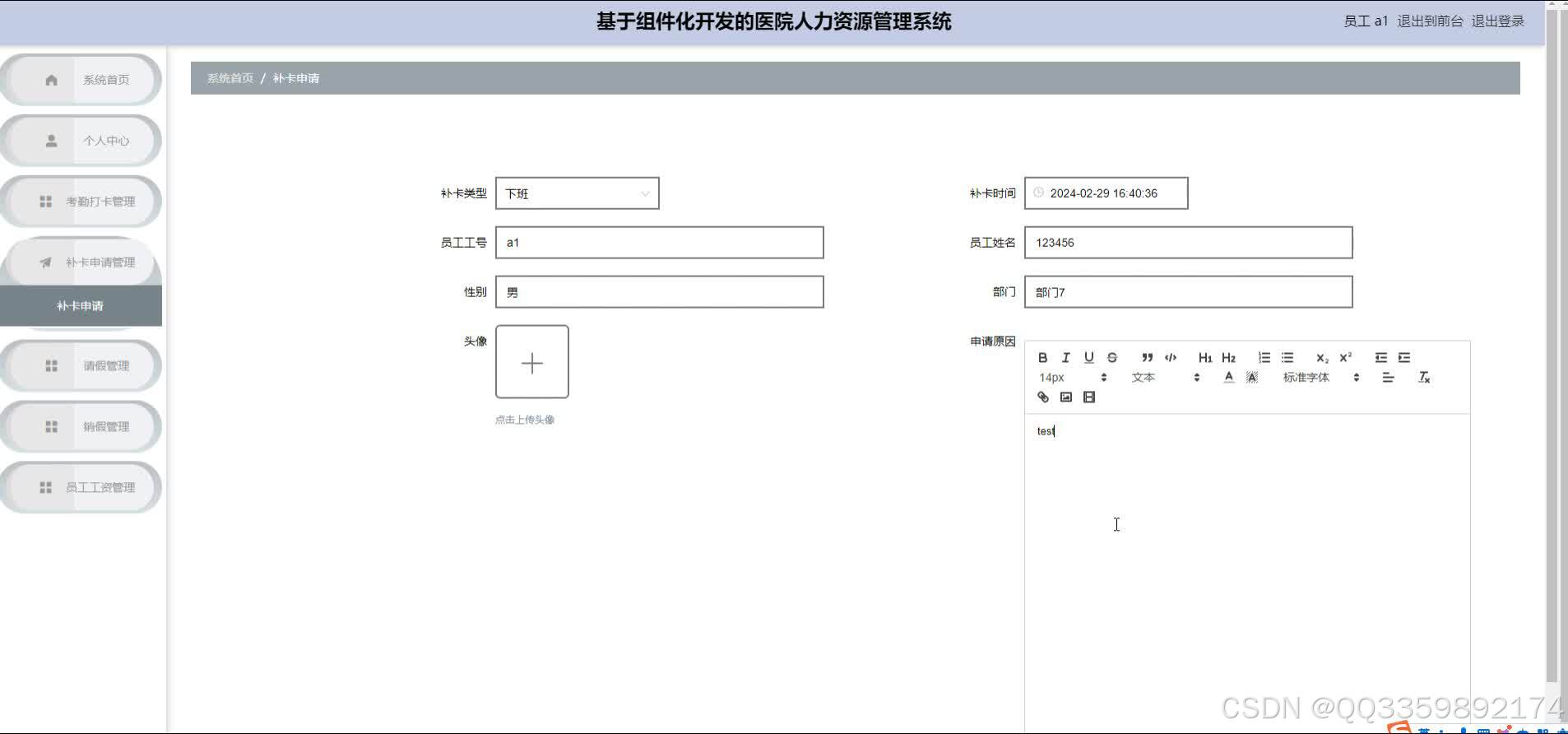Click the clock icon in 补卡时间 field
The width and height of the screenshot is (1568, 734).
pyautogui.click(x=1038, y=193)
